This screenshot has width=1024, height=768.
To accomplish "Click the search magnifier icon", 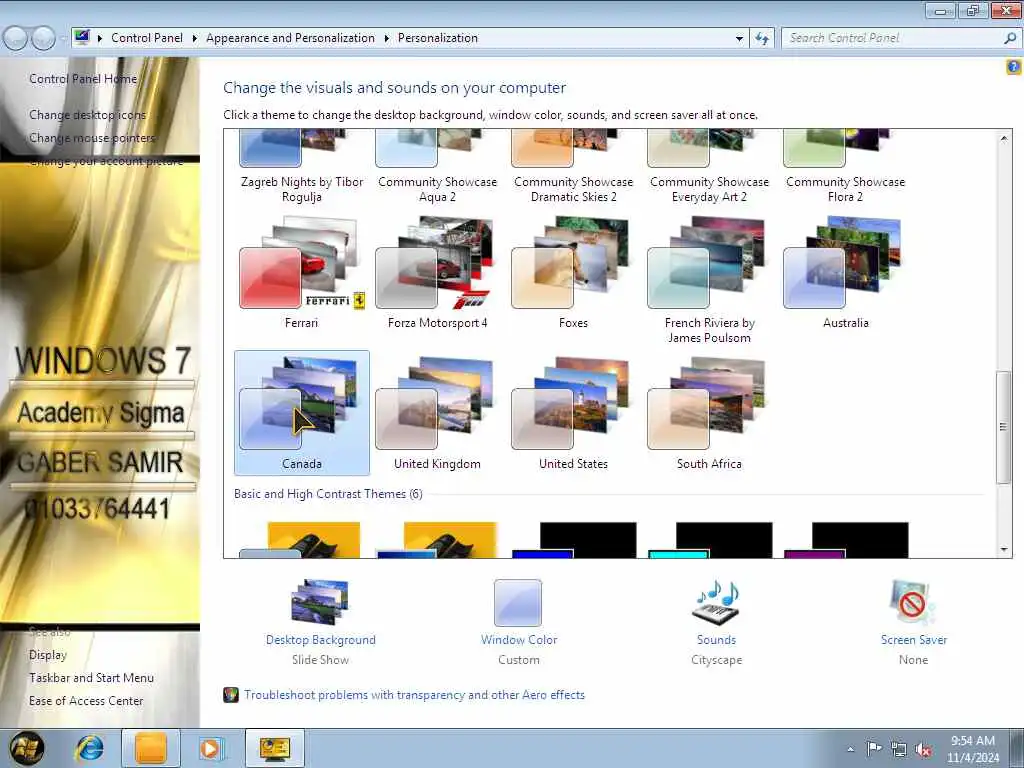I will [x=1010, y=38].
